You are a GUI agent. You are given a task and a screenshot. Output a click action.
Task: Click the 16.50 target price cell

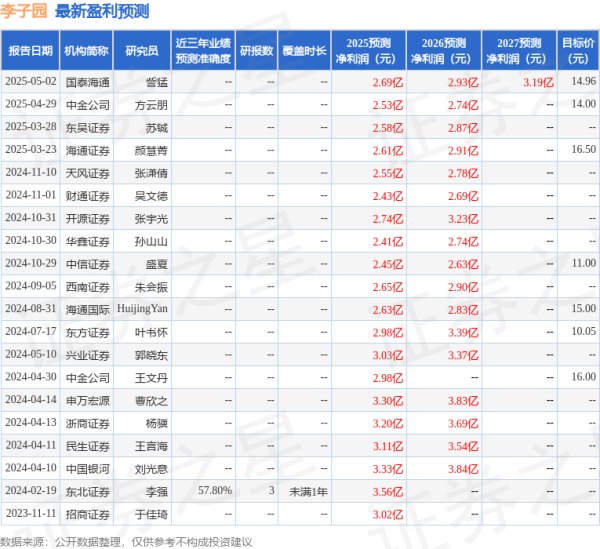[x=583, y=149]
